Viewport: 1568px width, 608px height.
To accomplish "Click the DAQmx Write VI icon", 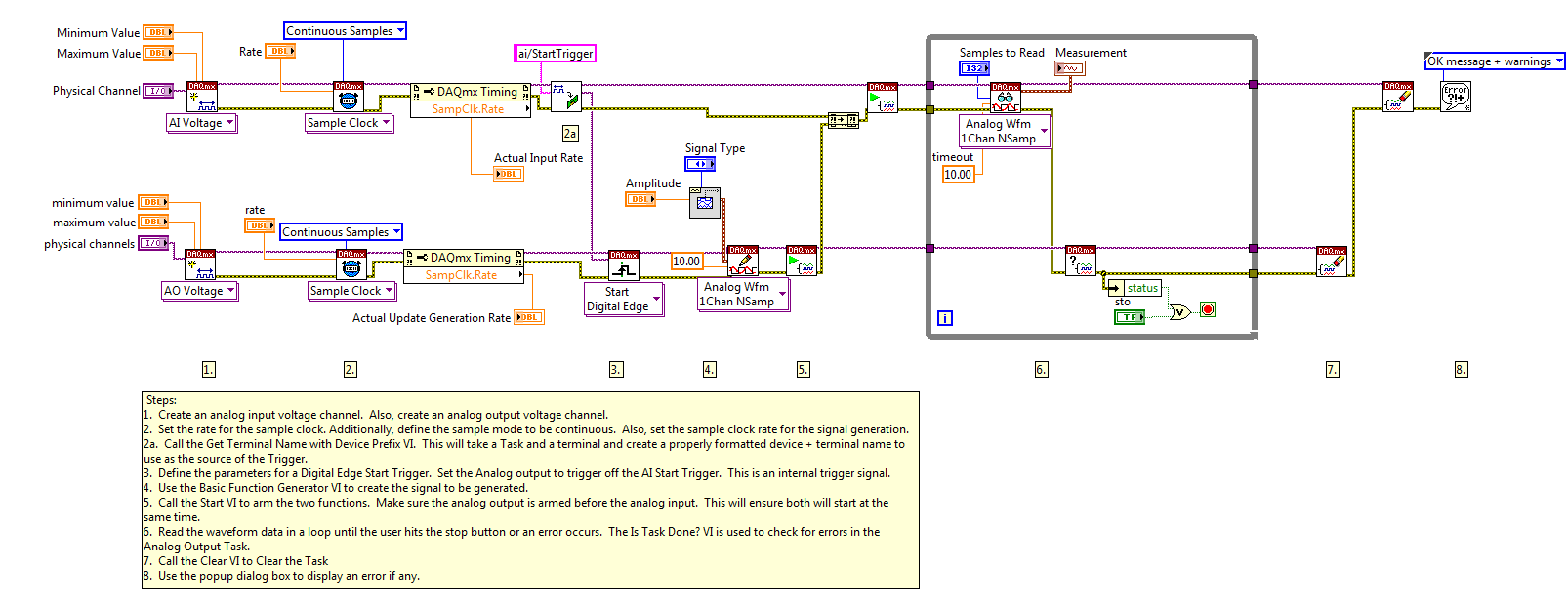I will click(x=743, y=261).
